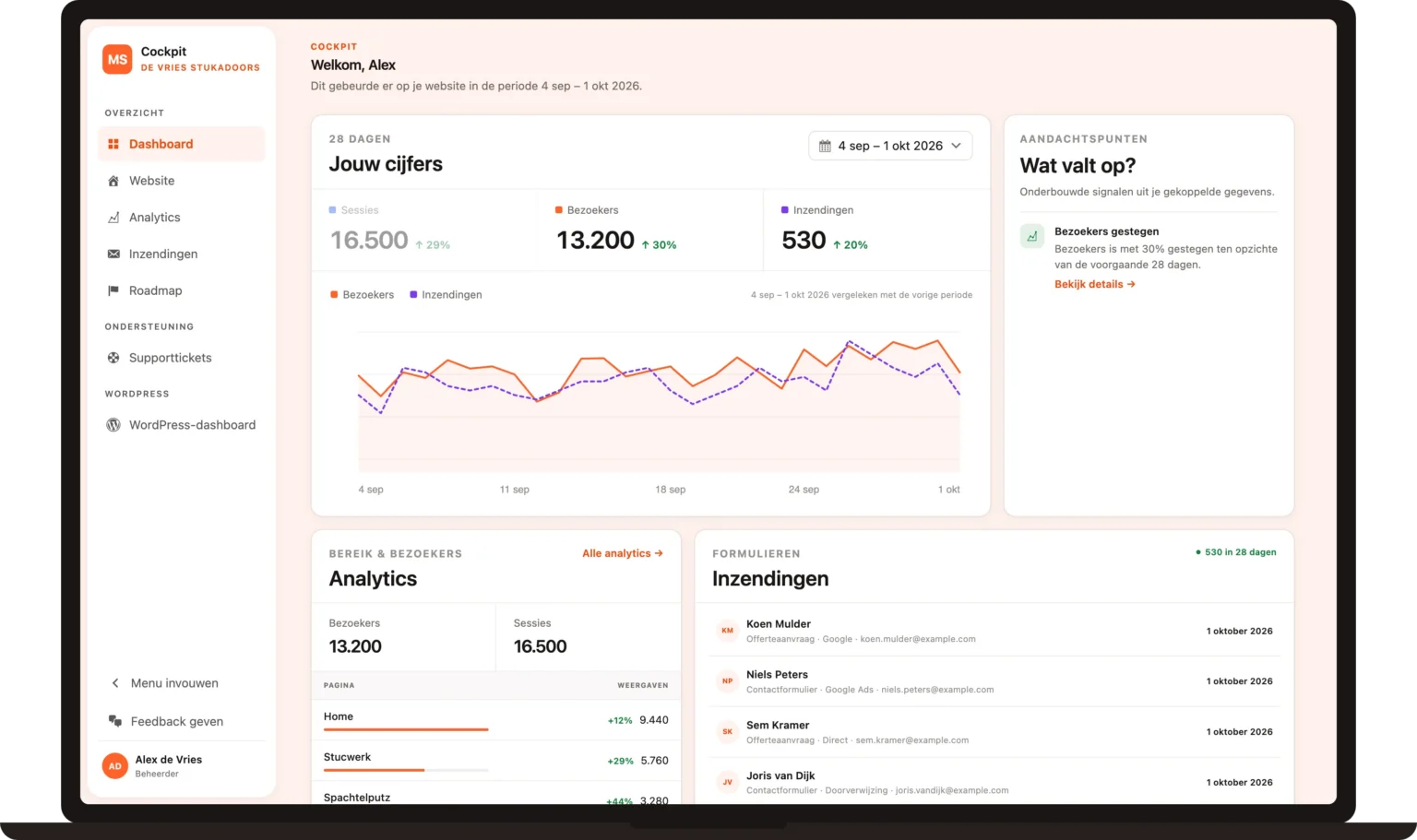Screen dimensions: 1417x840
Task: Click the NP avatar for Niels Peters
Action: [x=727, y=681]
